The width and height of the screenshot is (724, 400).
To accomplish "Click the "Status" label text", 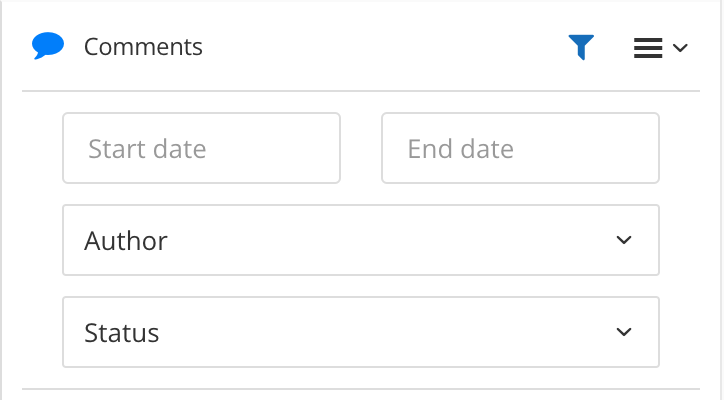I will [122, 333].
